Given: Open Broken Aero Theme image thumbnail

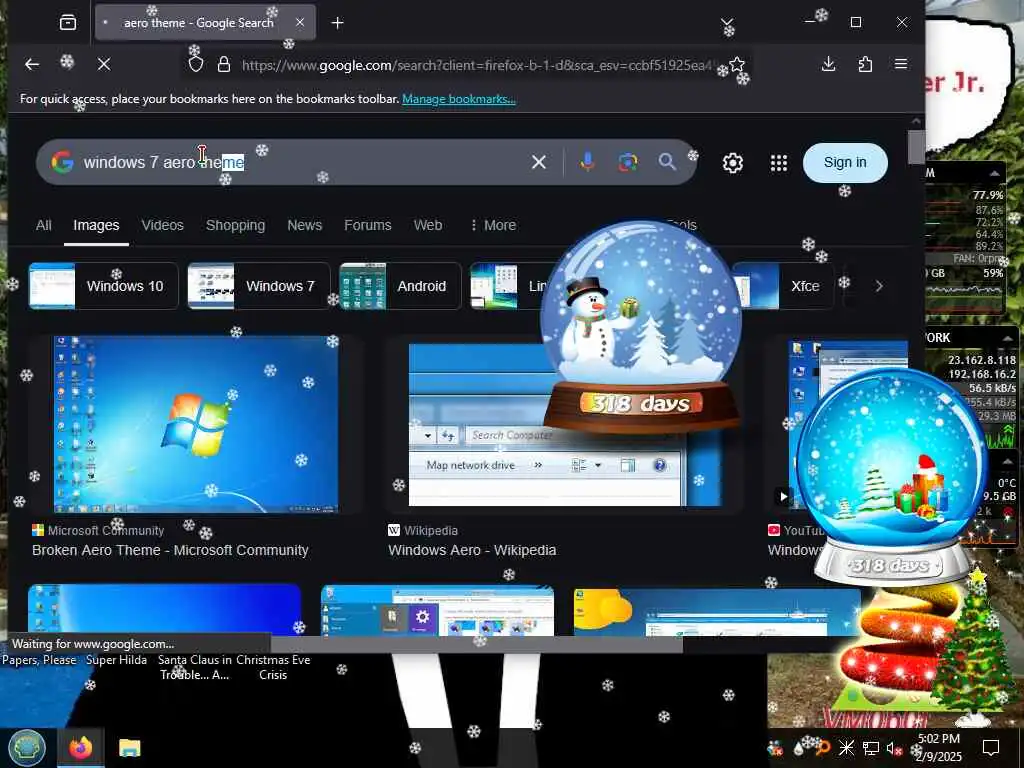Looking at the screenshot, I should [196, 424].
